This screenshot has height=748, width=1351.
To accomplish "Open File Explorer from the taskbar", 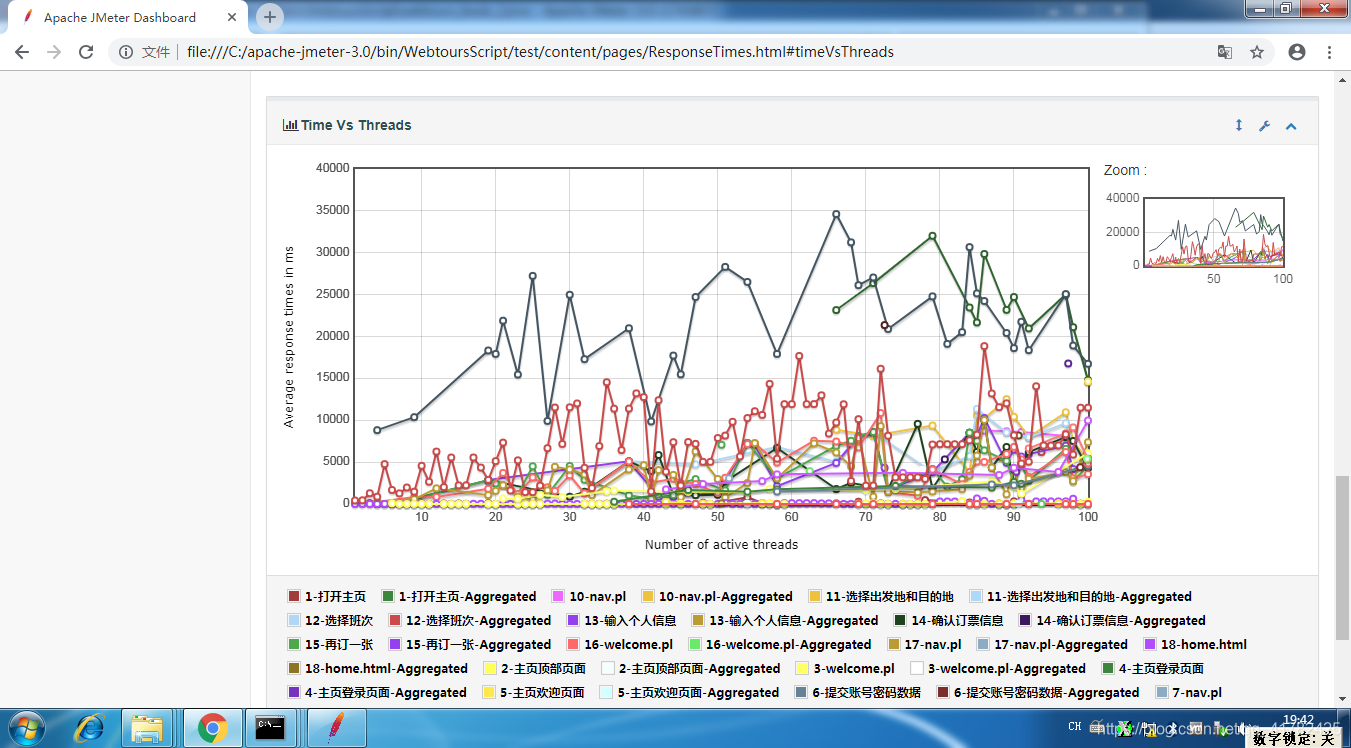I will (x=148, y=728).
